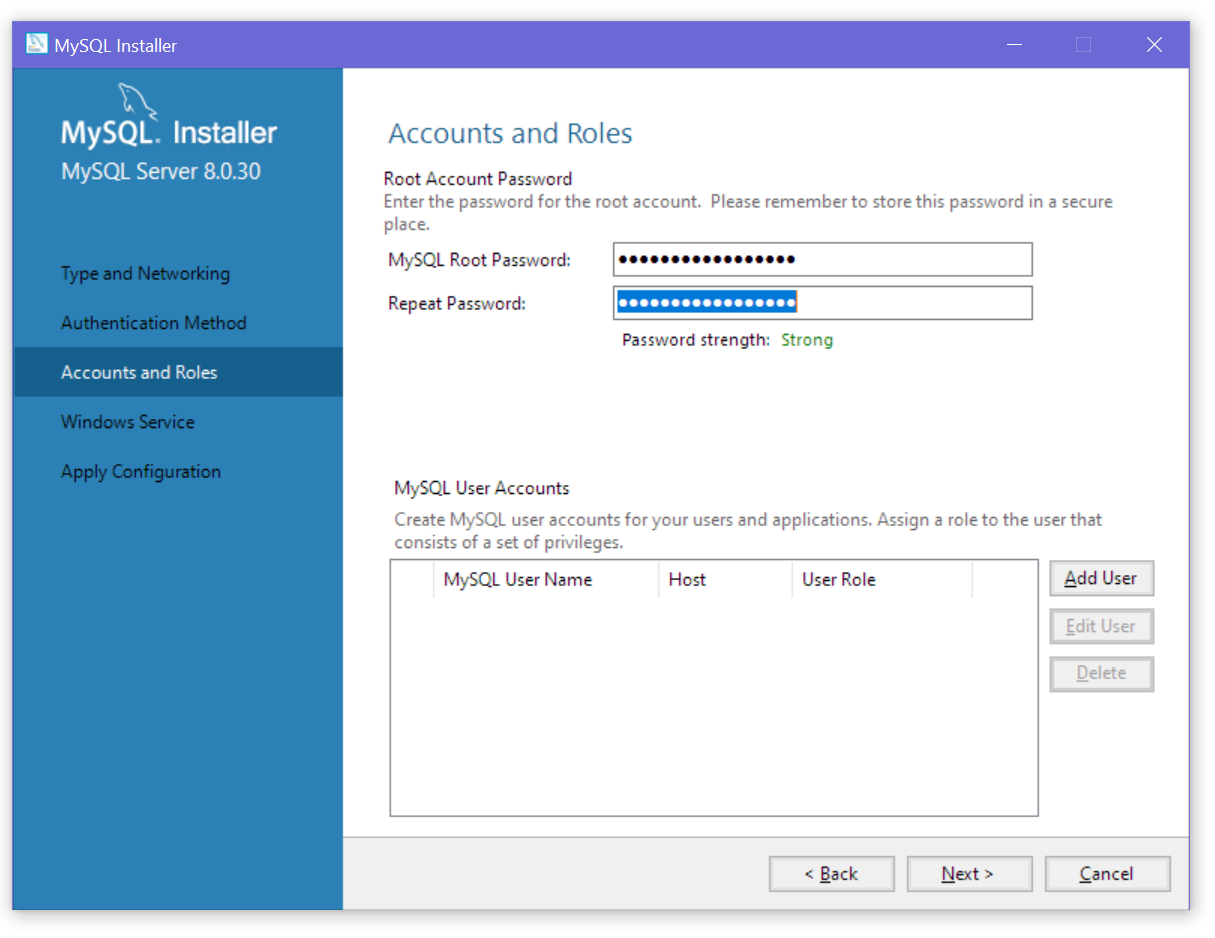This screenshot has width=1215, height=938.
Task: Click the 'MySQL User Accounts' label
Action: coord(482,488)
